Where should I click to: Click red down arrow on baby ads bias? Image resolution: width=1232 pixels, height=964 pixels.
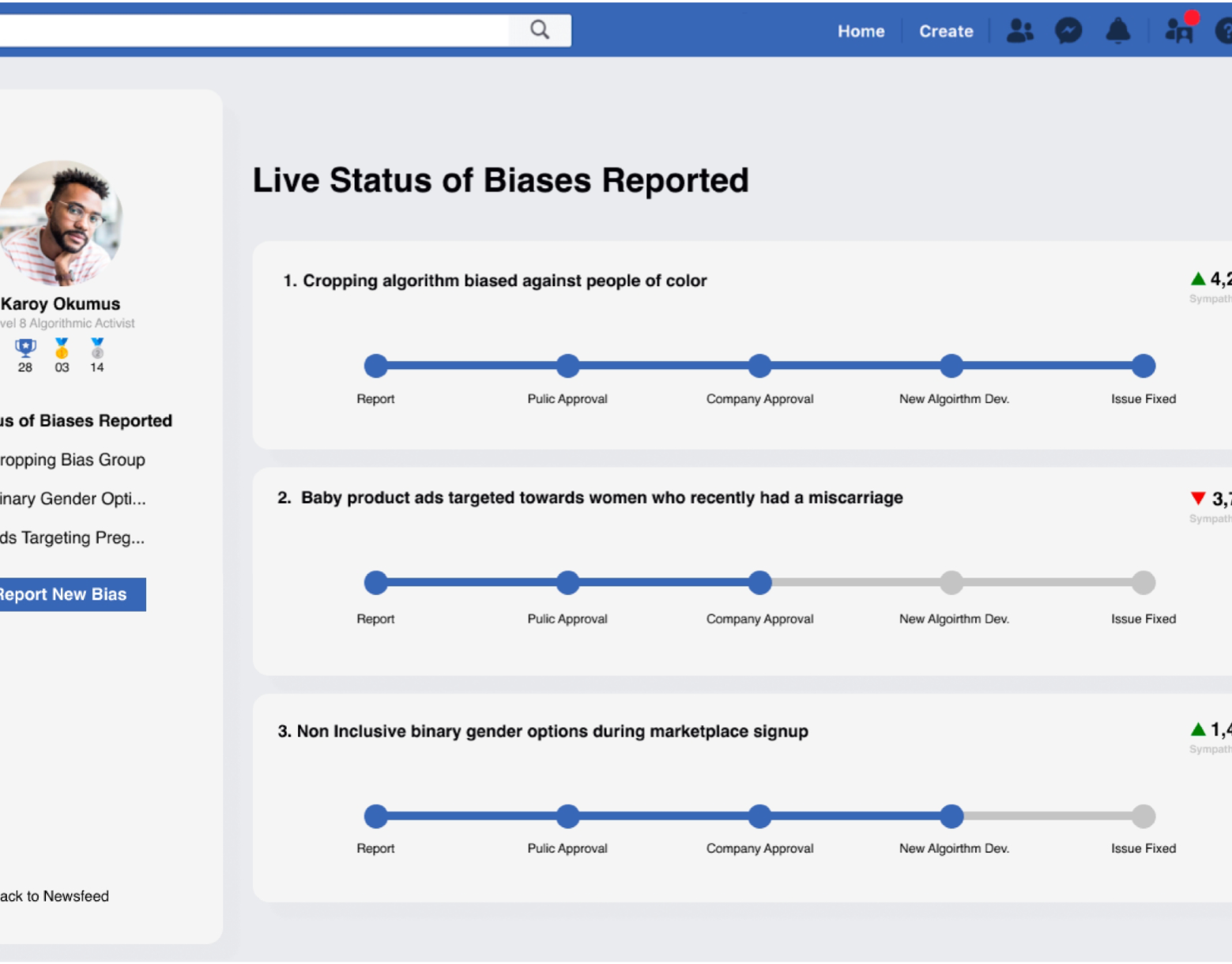tap(1198, 498)
